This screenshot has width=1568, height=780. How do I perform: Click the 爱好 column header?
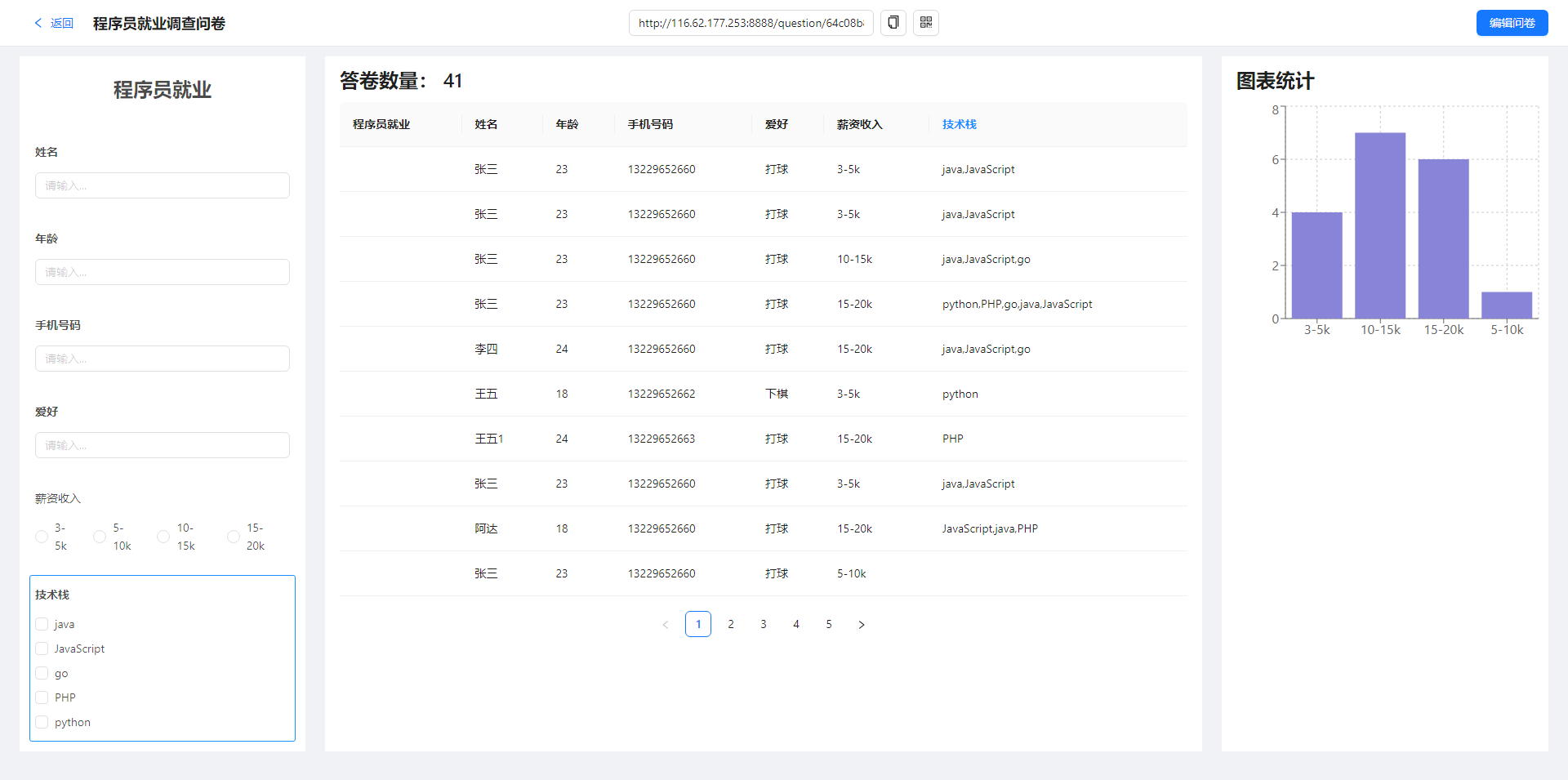tap(777, 124)
